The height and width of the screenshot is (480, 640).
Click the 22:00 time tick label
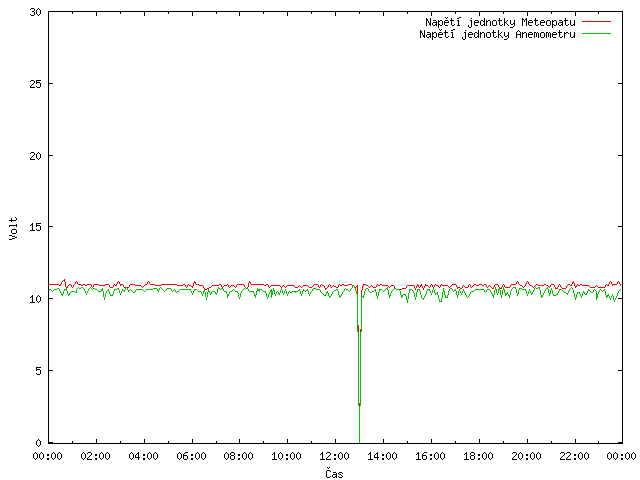[x=574, y=456]
